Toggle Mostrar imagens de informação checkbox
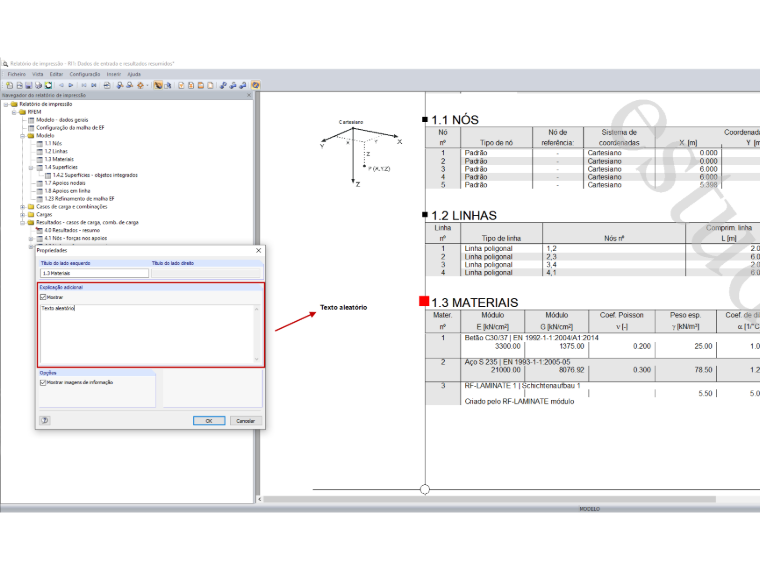 pos(43,382)
